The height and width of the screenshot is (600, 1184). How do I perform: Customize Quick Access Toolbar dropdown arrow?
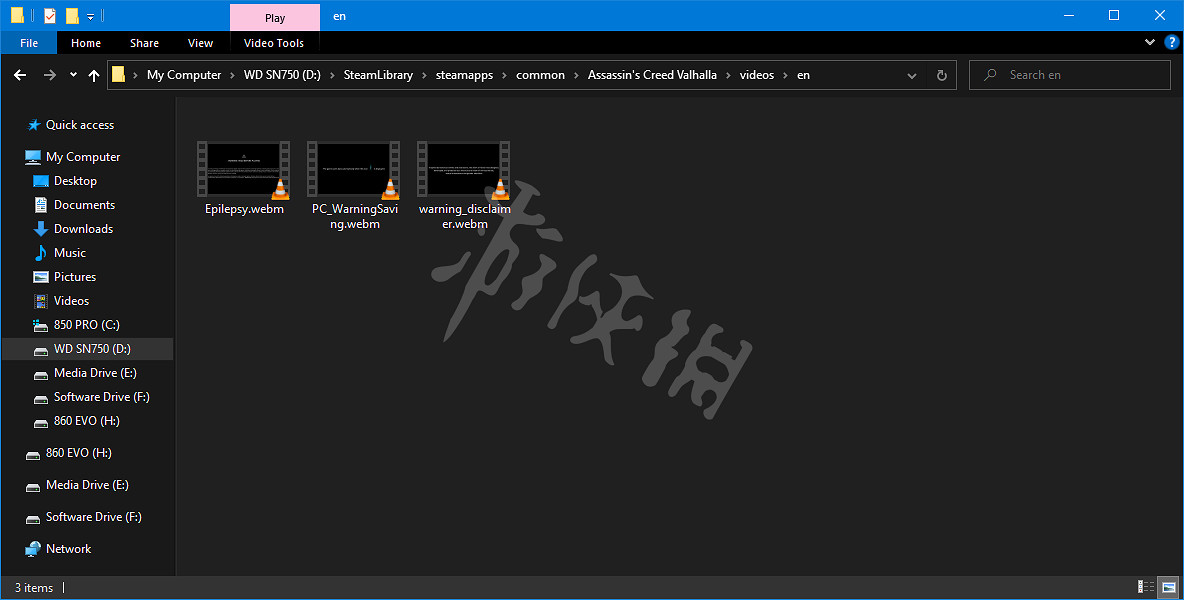pos(90,16)
